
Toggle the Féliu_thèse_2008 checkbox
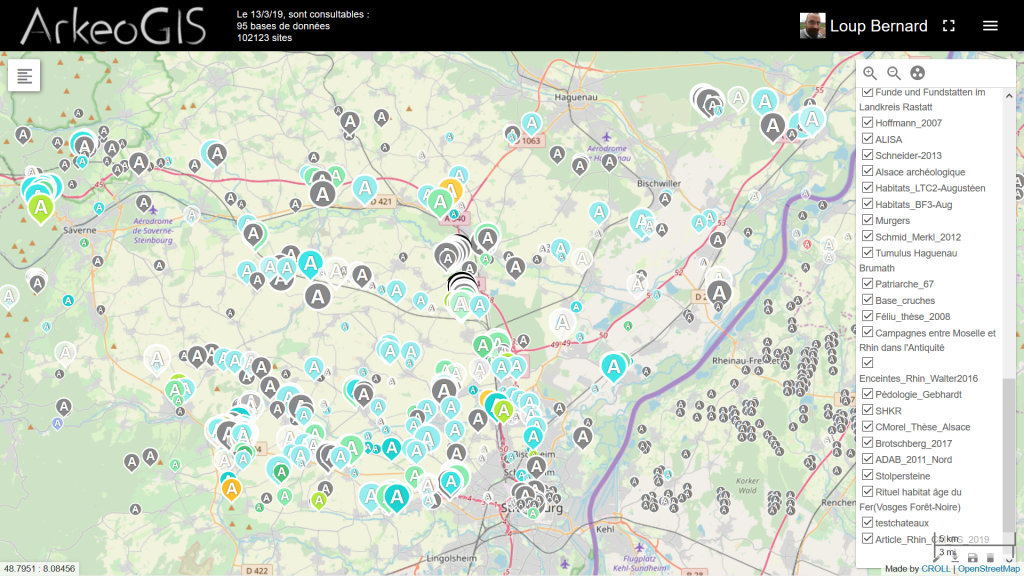point(867,316)
